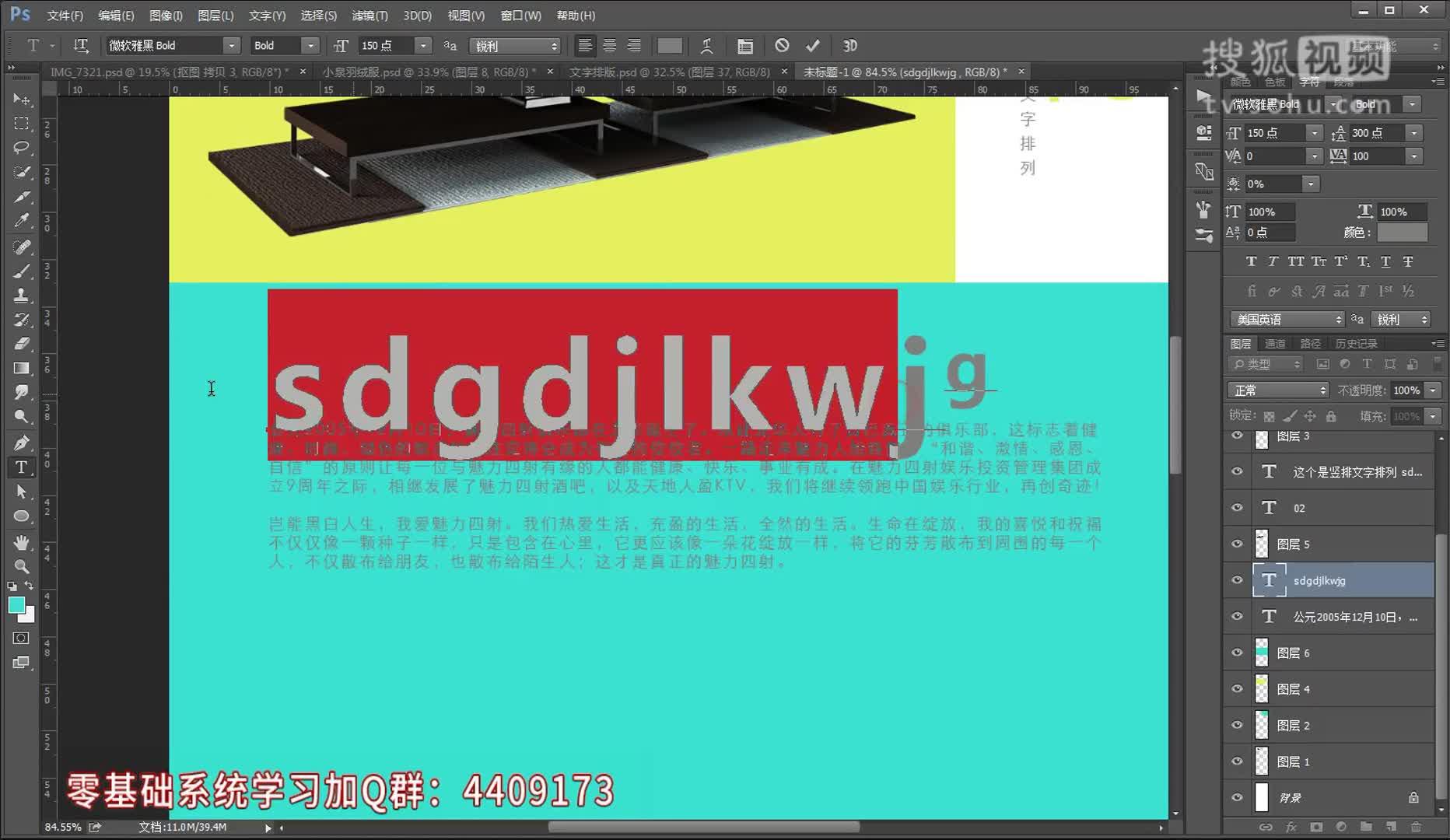
Task: Apply strikethrough in the Character panel
Action: coord(1408,261)
